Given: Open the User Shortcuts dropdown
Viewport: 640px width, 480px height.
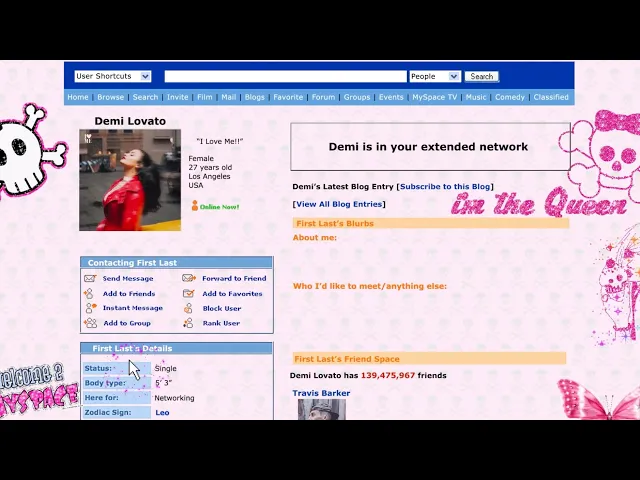Looking at the screenshot, I should point(113,76).
